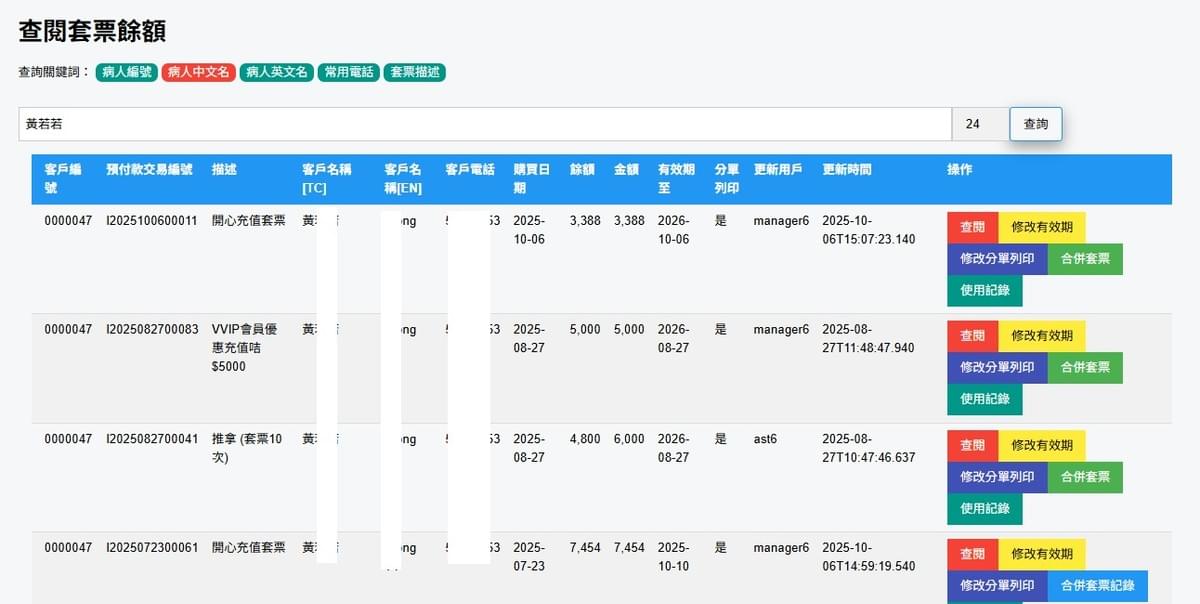
Task: Select the 病人英文名 keyword tag
Action: [x=277, y=72]
